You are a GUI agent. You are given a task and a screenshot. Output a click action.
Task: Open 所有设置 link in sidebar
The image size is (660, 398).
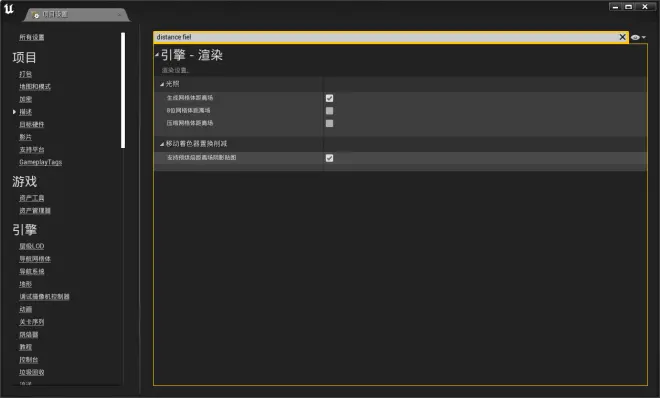(32, 37)
